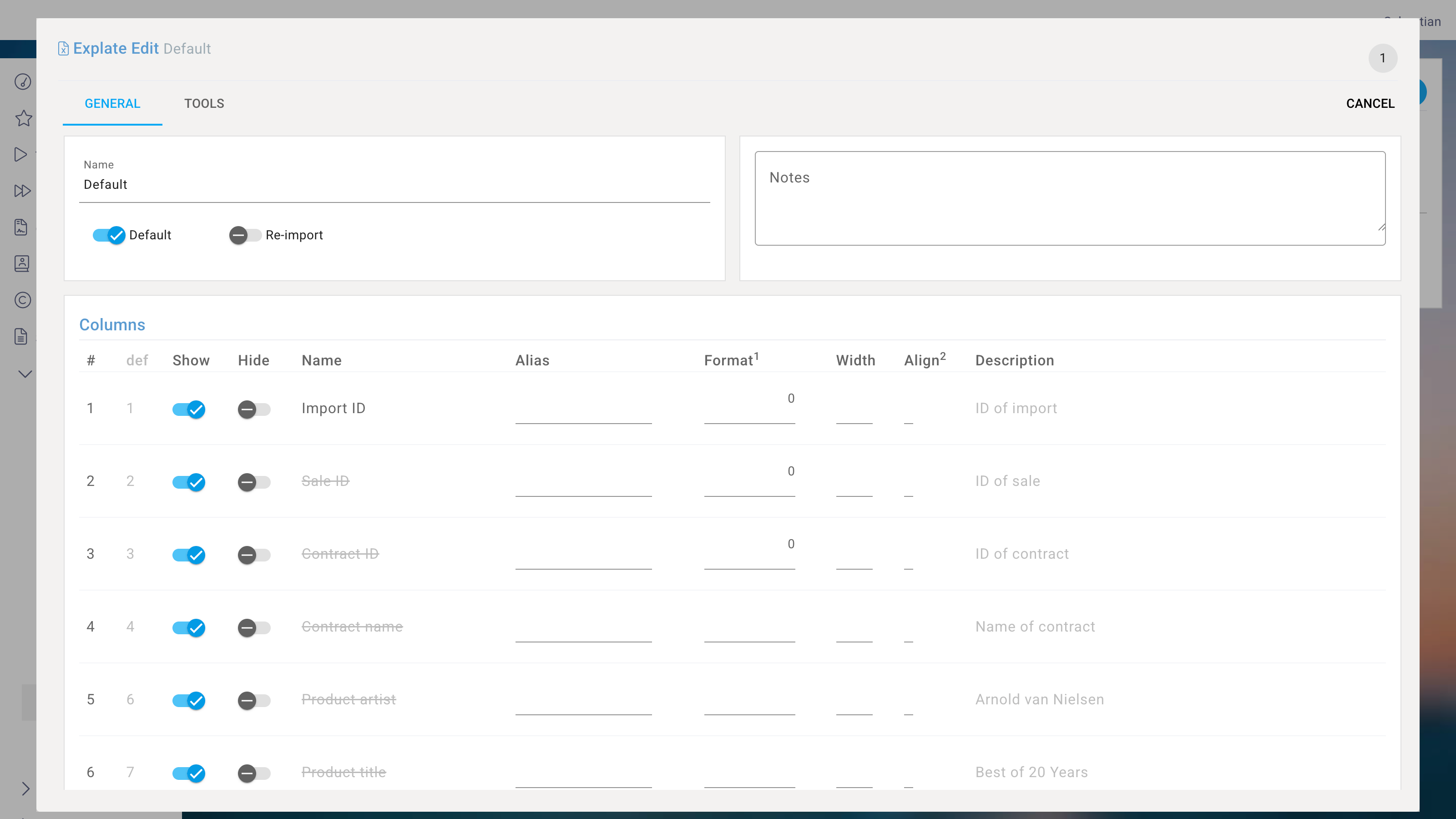Open the star favorites sidebar icon
Image resolution: width=1456 pixels, height=819 pixels.
tap(23, 118)
